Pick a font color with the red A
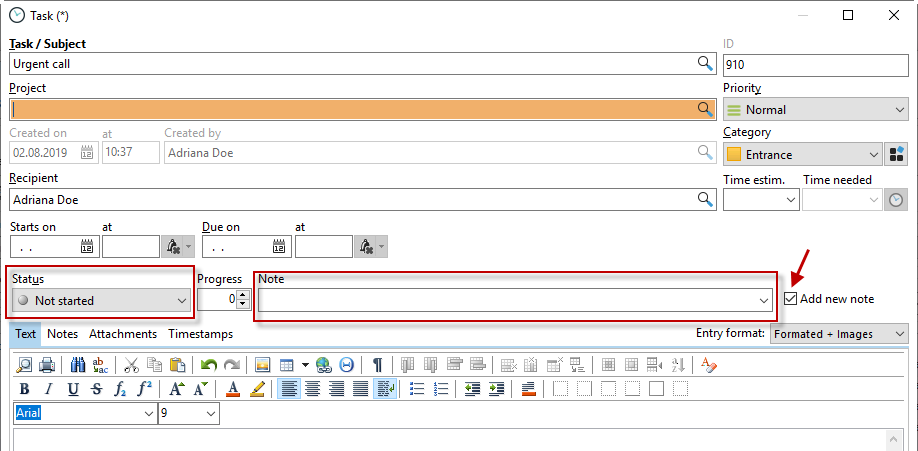This screenshot has width=918, height=451. pyautogui.click(x=233, y=389)
